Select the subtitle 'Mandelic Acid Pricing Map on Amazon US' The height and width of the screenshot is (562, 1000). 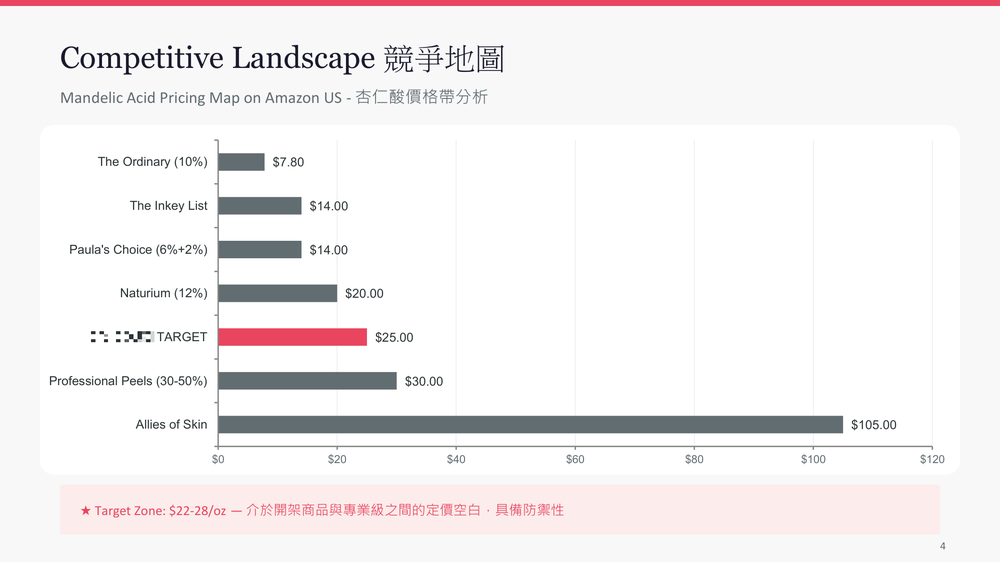pos(201,98)
